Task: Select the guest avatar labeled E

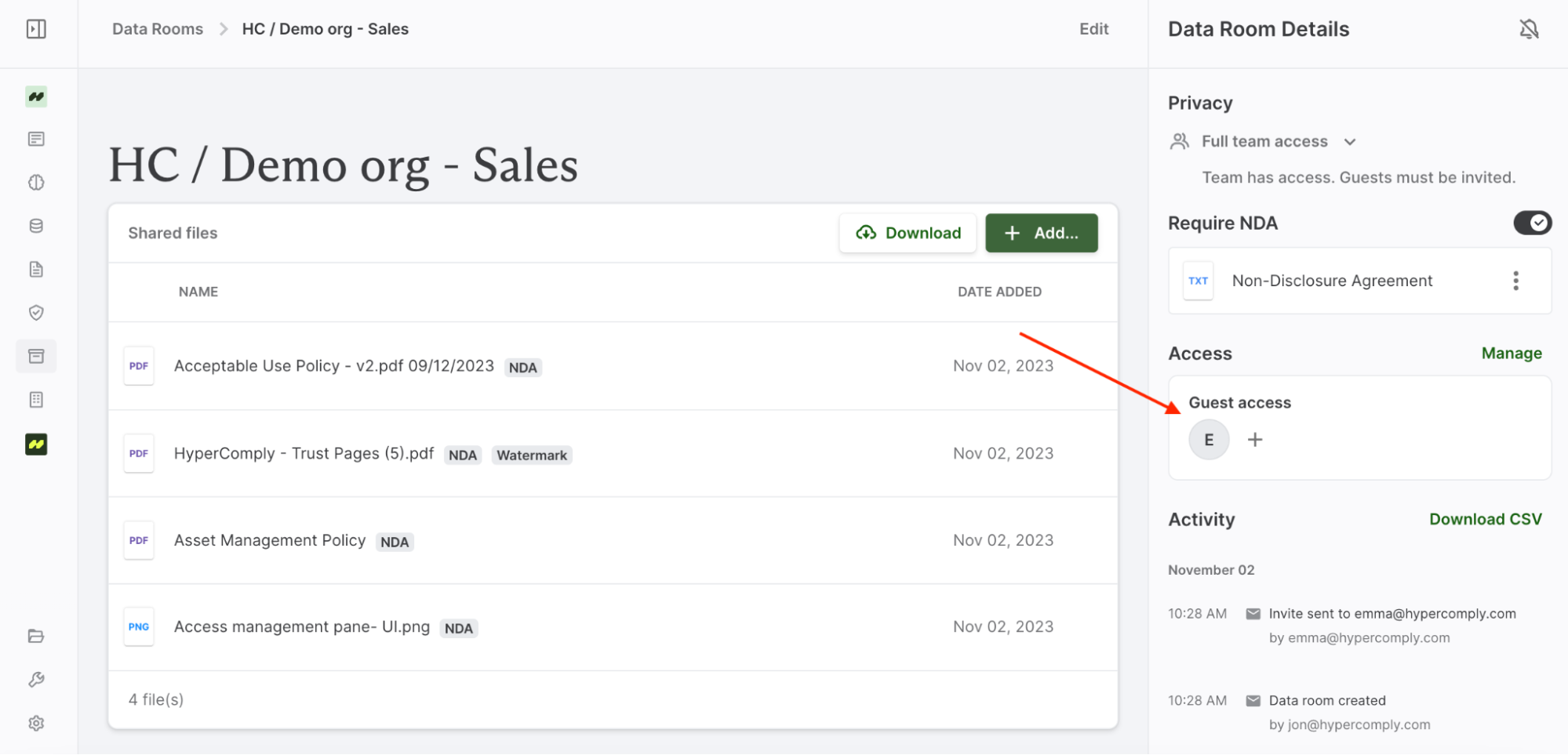Action: pos(1209,440)
